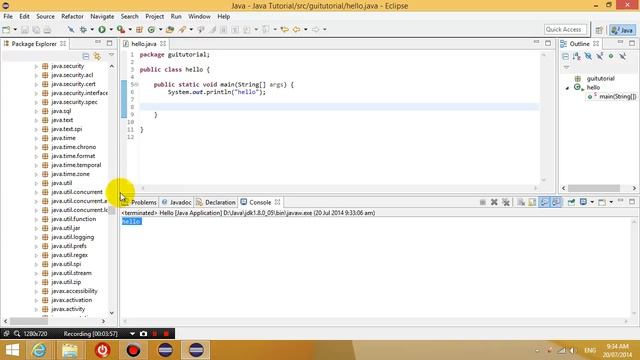The width and height of the screenshot is (640, 360).
Task: Open the Refactor menu
Action: pyautogui.click(x=72, y=16)
